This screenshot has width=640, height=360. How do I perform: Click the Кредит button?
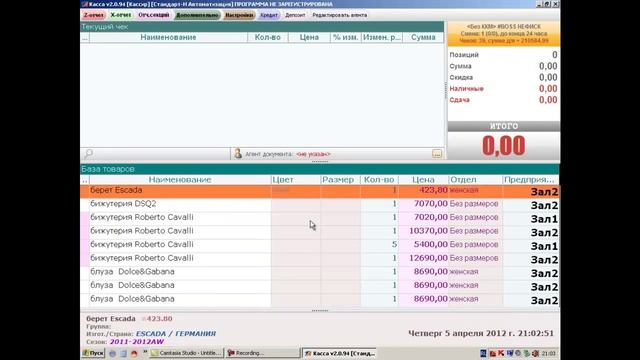click(x=269, y=15)
